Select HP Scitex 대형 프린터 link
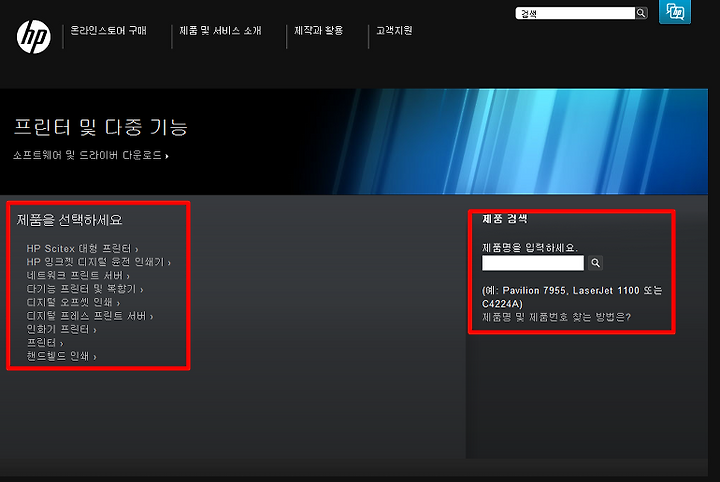Screen dimensions: 720x482 pyautogui.click(x=82, y=249)
